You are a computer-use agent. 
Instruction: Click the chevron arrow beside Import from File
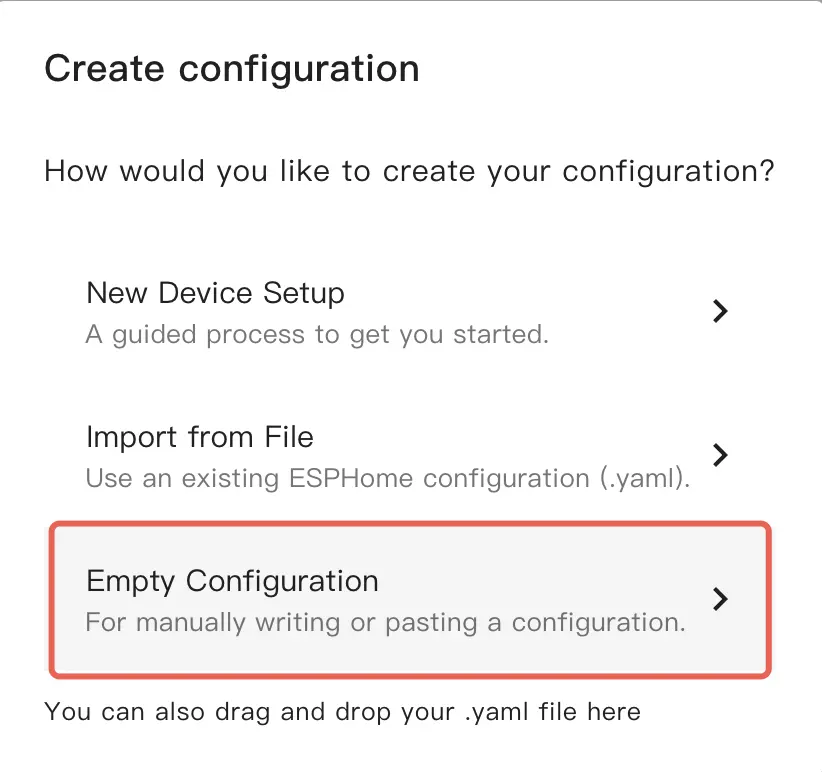tap(719, 456)
